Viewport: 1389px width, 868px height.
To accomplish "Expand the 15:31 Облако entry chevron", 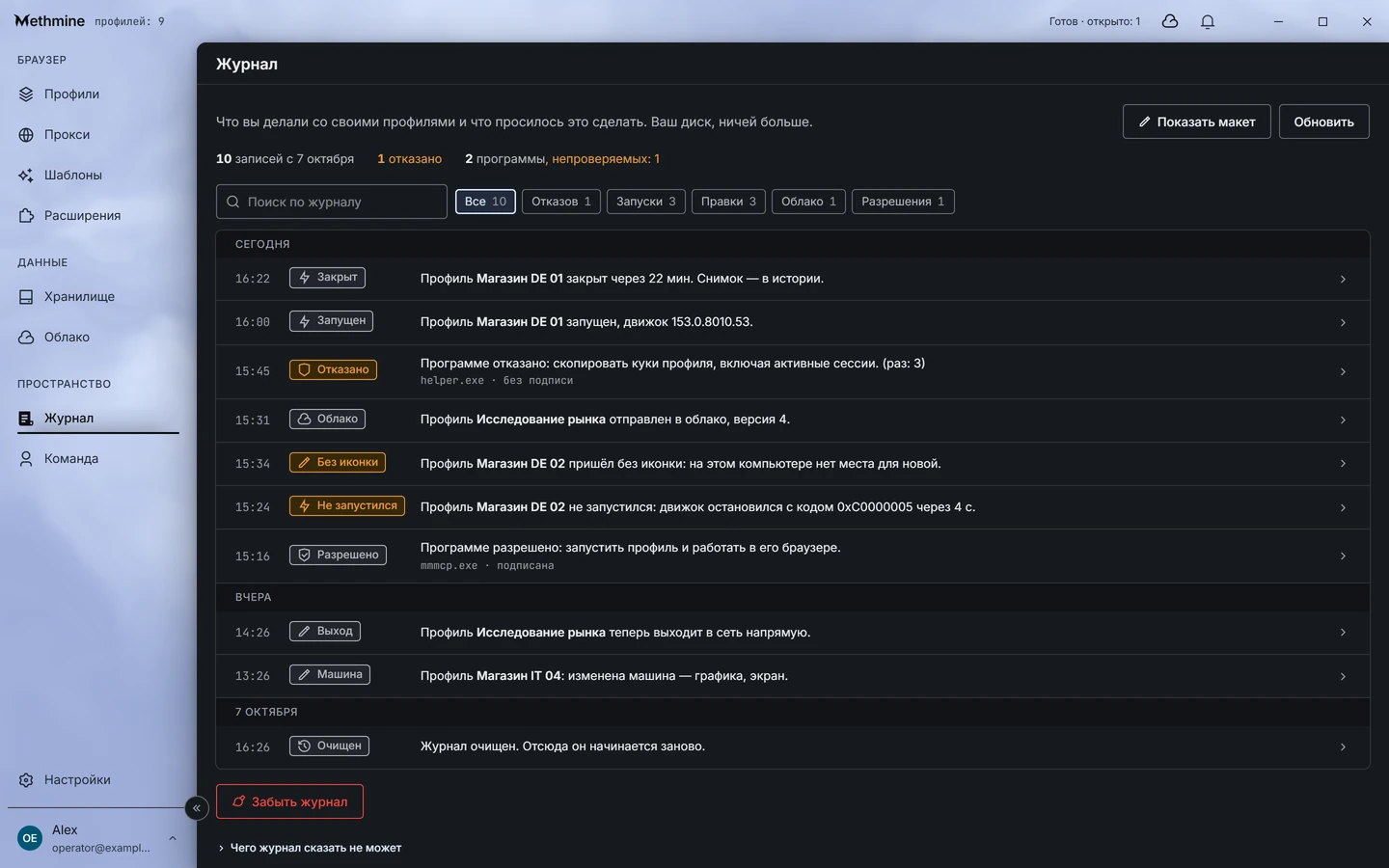I will (1343, 420).
